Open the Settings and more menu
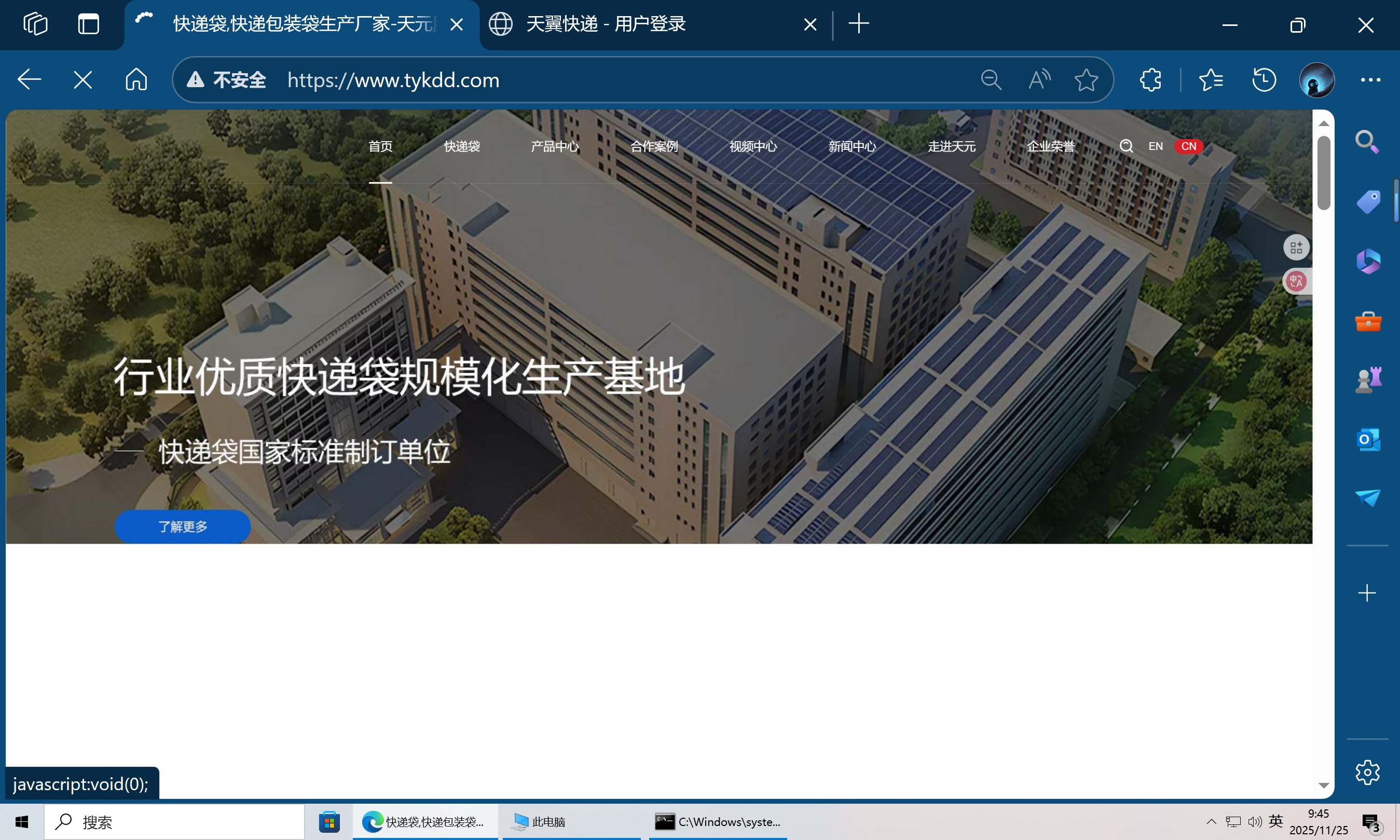Screen dimensions: 1400x840 point(1370,80)
